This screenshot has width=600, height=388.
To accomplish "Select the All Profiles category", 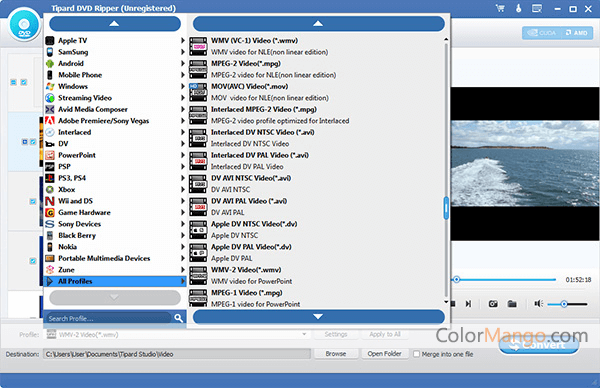I will point(115,282).
